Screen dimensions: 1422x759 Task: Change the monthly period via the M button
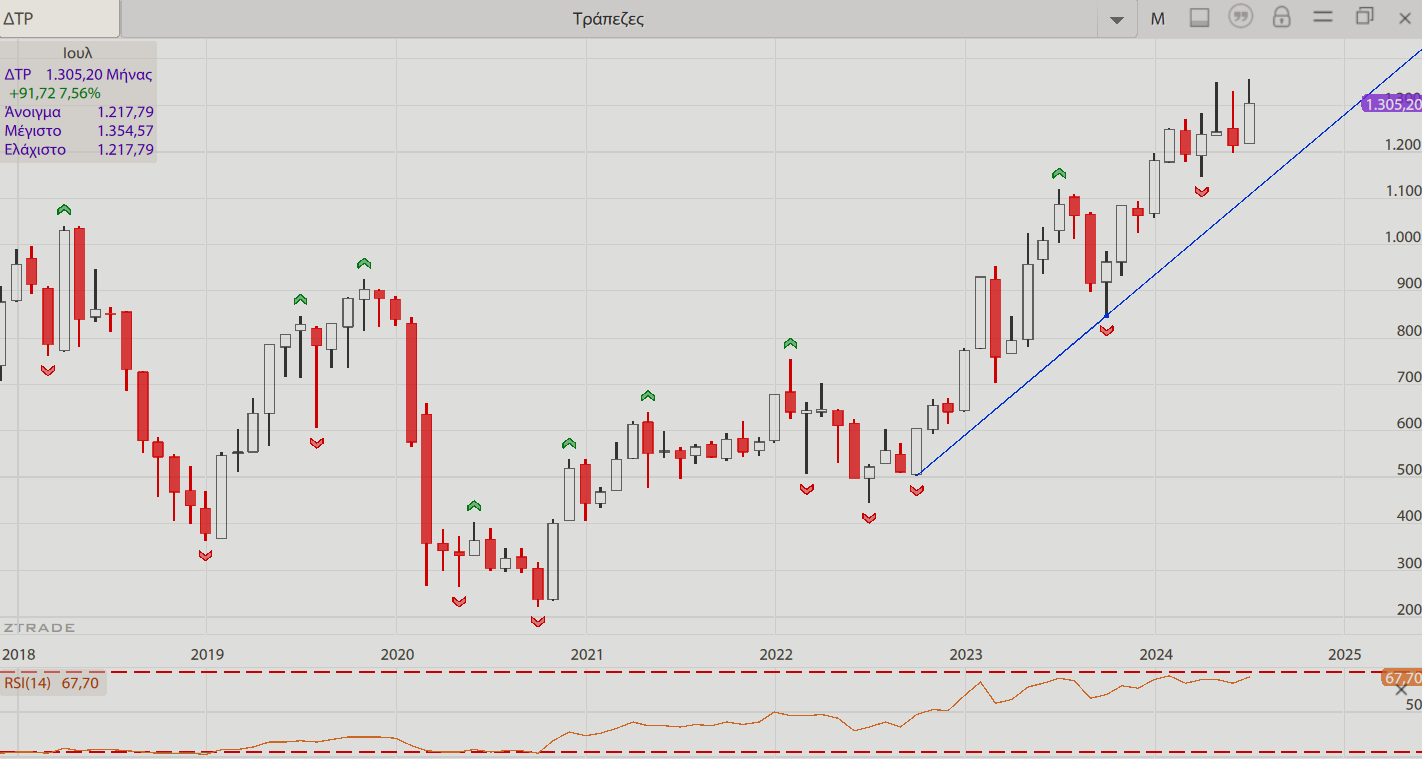click(1158, 18)
